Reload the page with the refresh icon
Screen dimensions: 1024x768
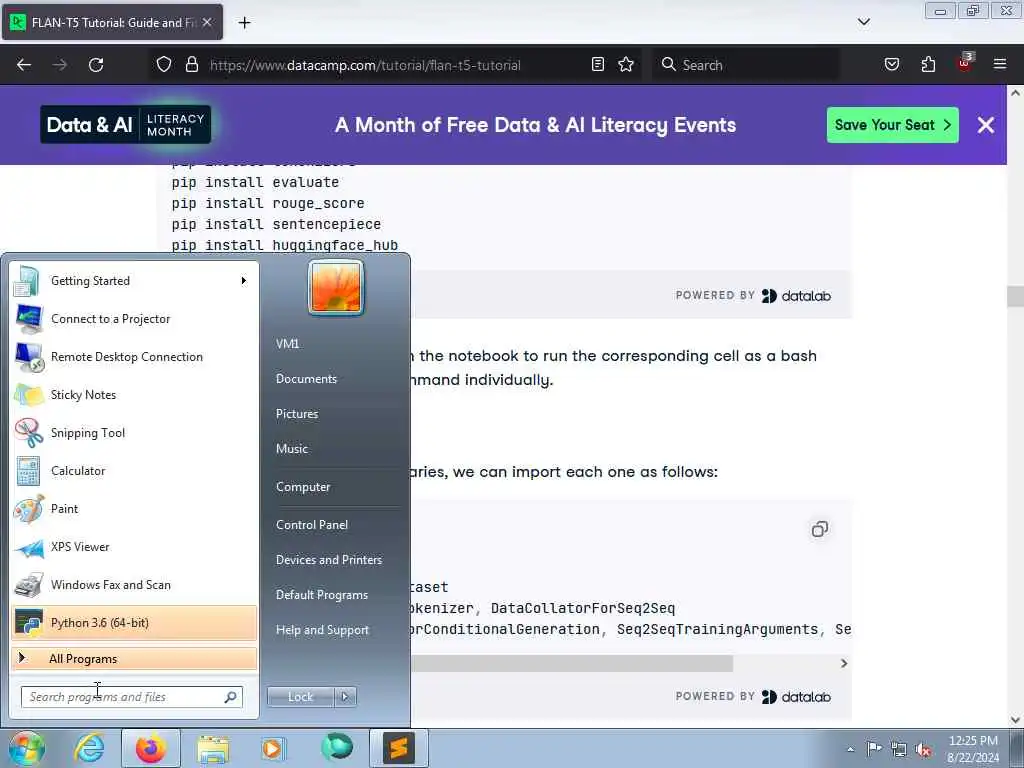tap(96, 65)
